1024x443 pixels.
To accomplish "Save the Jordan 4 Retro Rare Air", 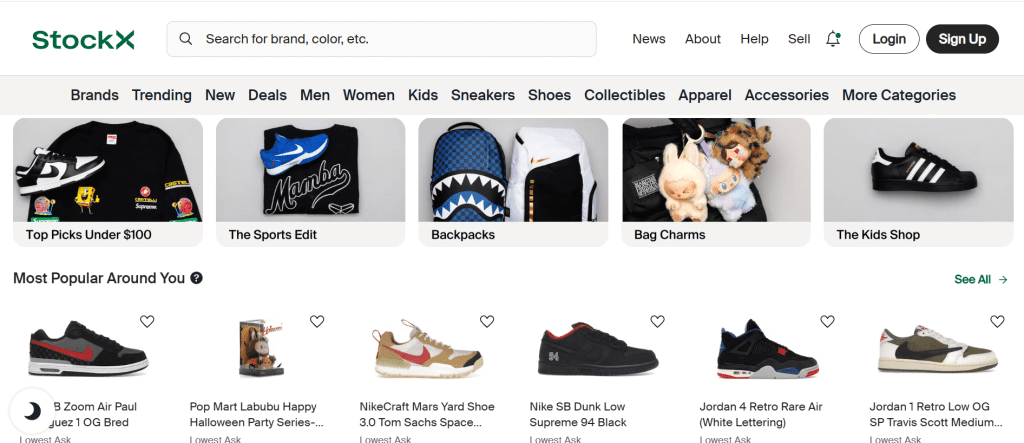I will click(x=827, y=321).
